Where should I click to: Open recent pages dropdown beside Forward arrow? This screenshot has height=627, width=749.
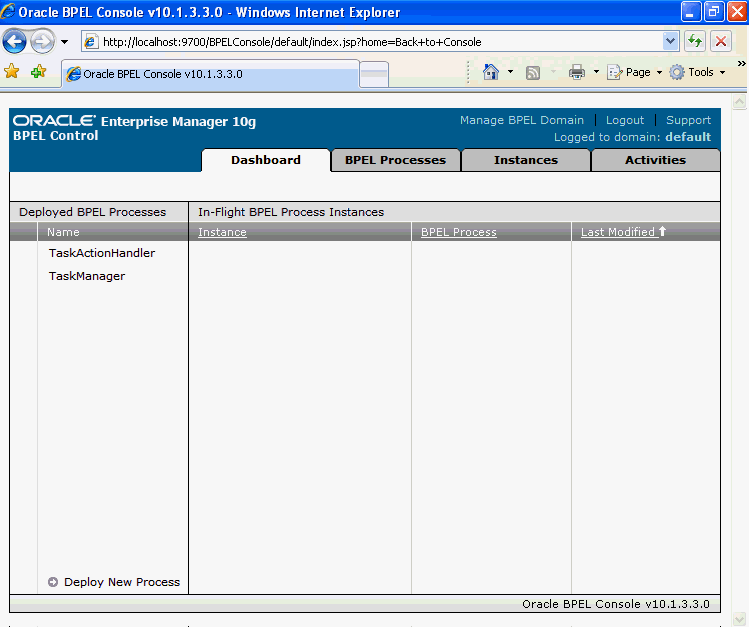click(64, 42)
